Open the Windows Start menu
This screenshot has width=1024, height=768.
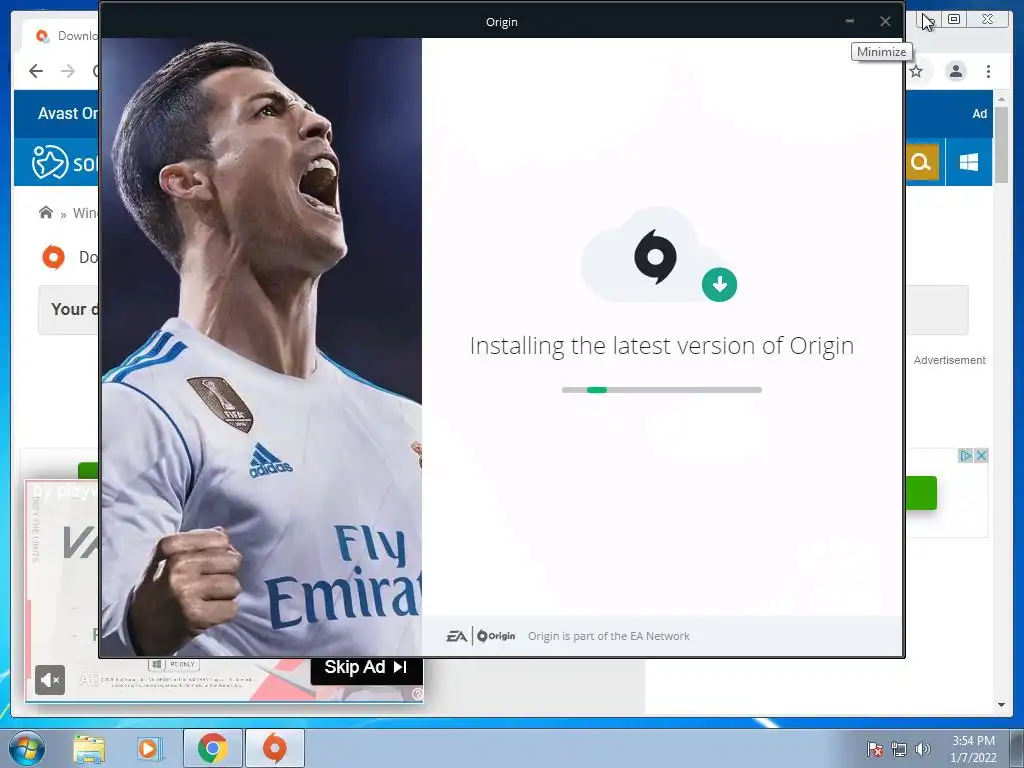(x=27, y=748)
